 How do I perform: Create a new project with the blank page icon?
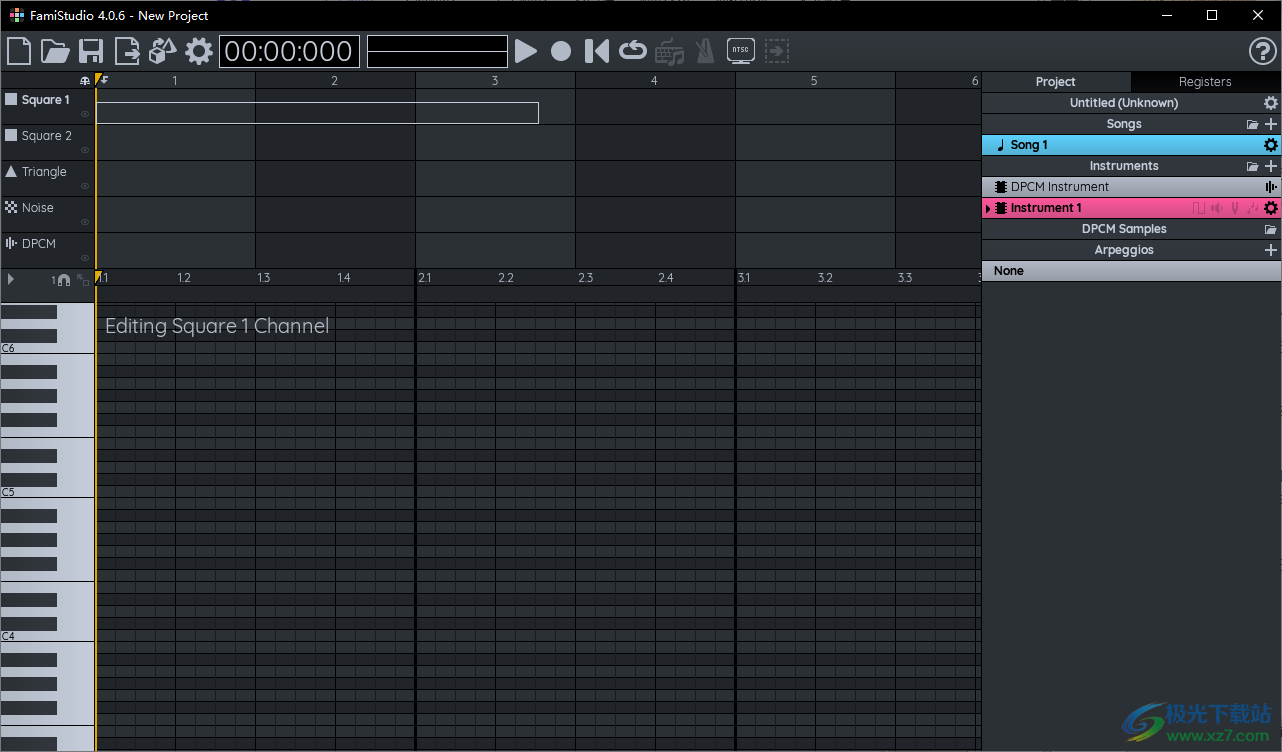(19, 51)
